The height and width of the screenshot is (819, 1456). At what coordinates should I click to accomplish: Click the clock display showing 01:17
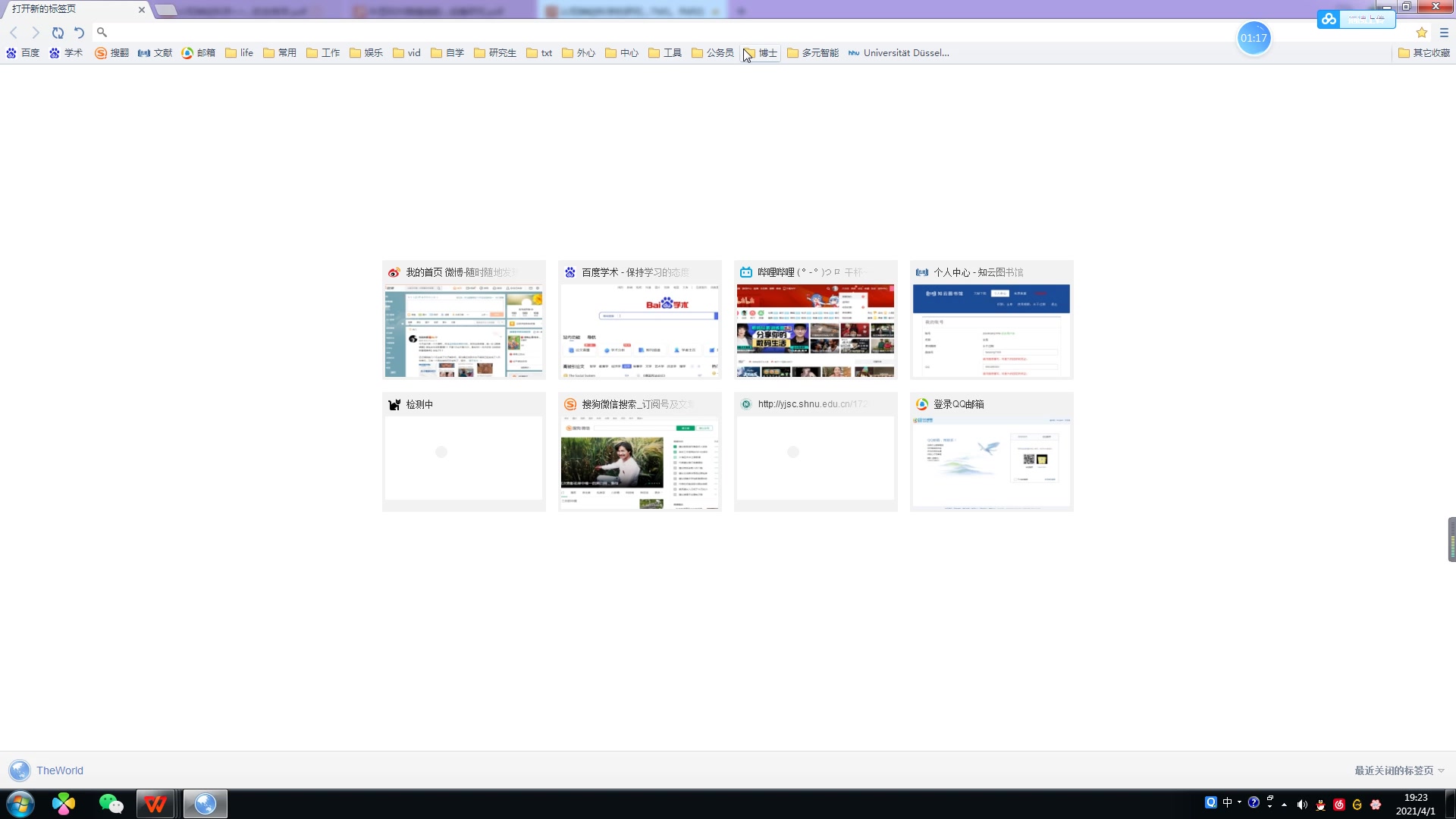coord(1253,38)
